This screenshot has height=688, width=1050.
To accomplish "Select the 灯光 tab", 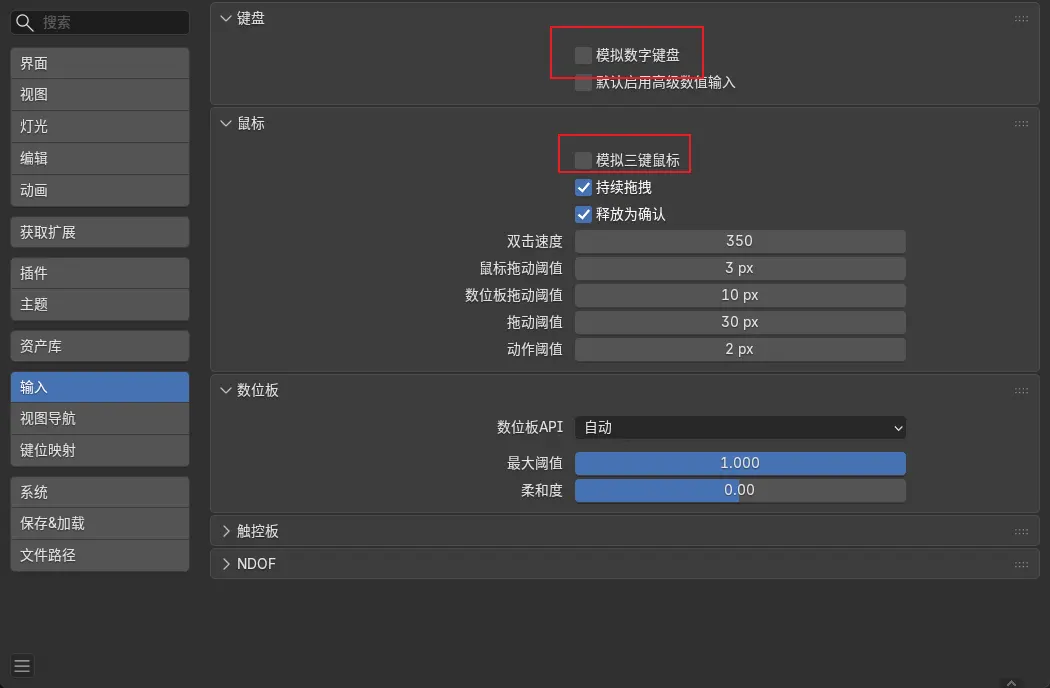I will pos(100,127).
